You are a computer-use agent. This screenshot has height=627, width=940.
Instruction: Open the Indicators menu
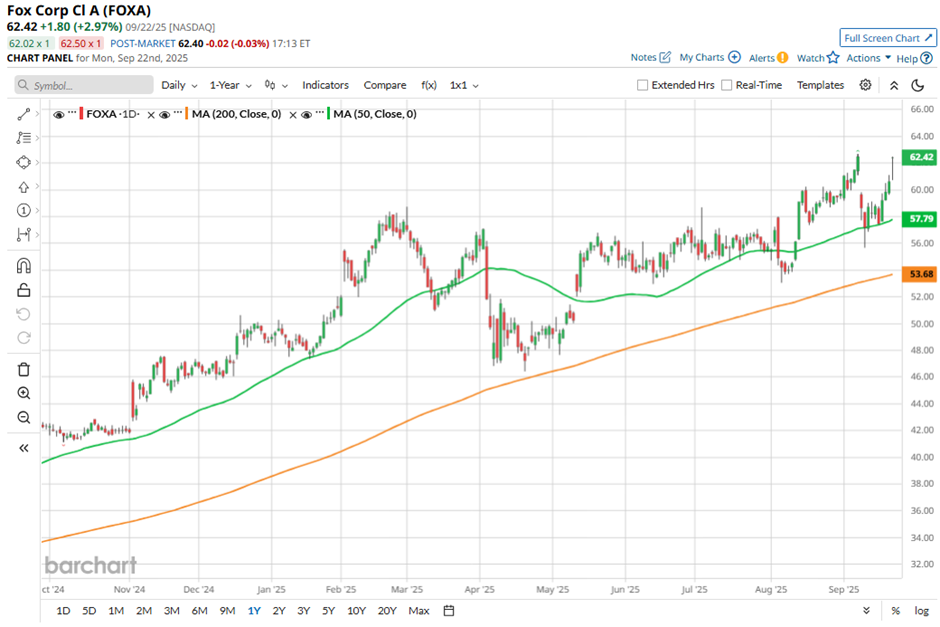pyautogui.click(x=325, y=86)
